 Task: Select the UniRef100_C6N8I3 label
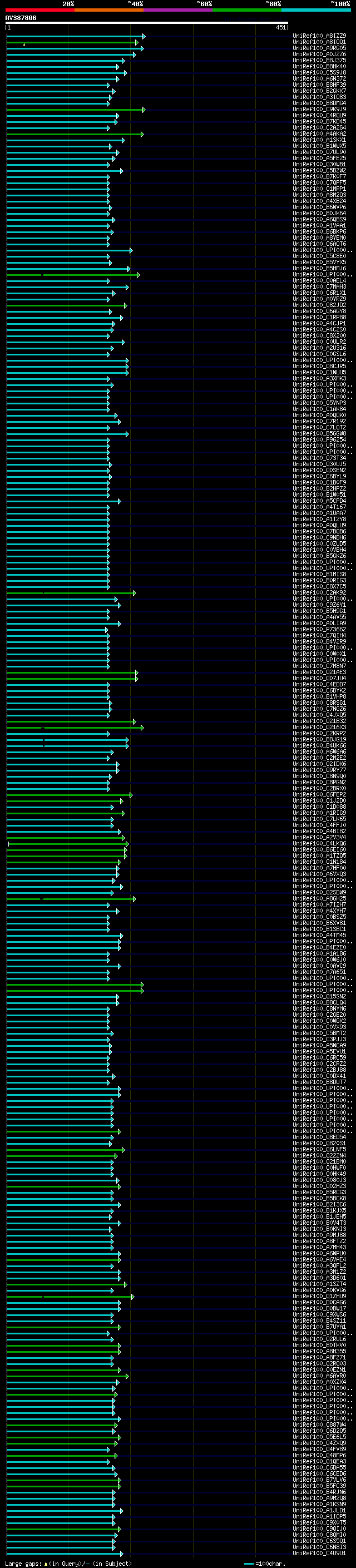click(319, 1547)
